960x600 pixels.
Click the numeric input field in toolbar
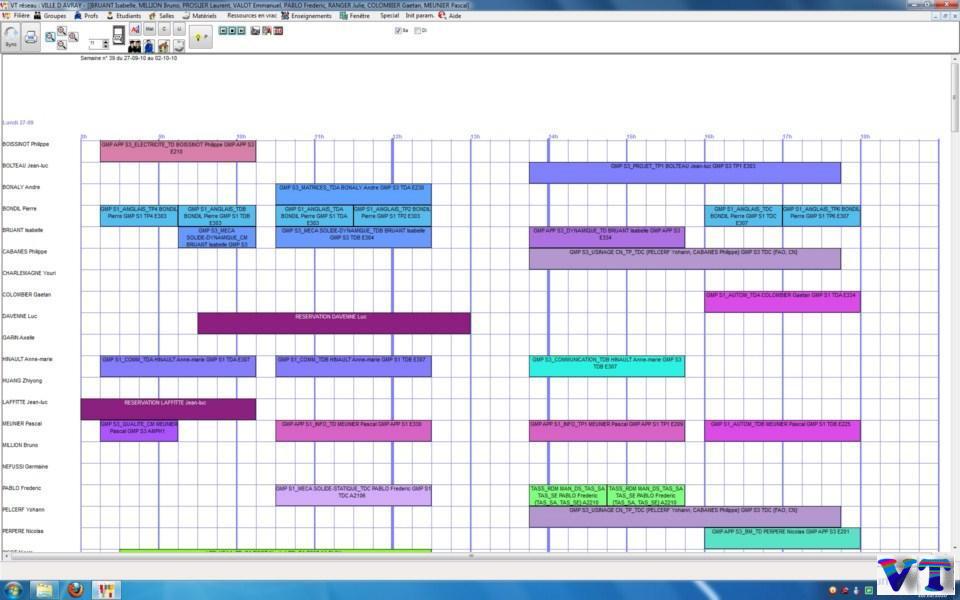94,44
